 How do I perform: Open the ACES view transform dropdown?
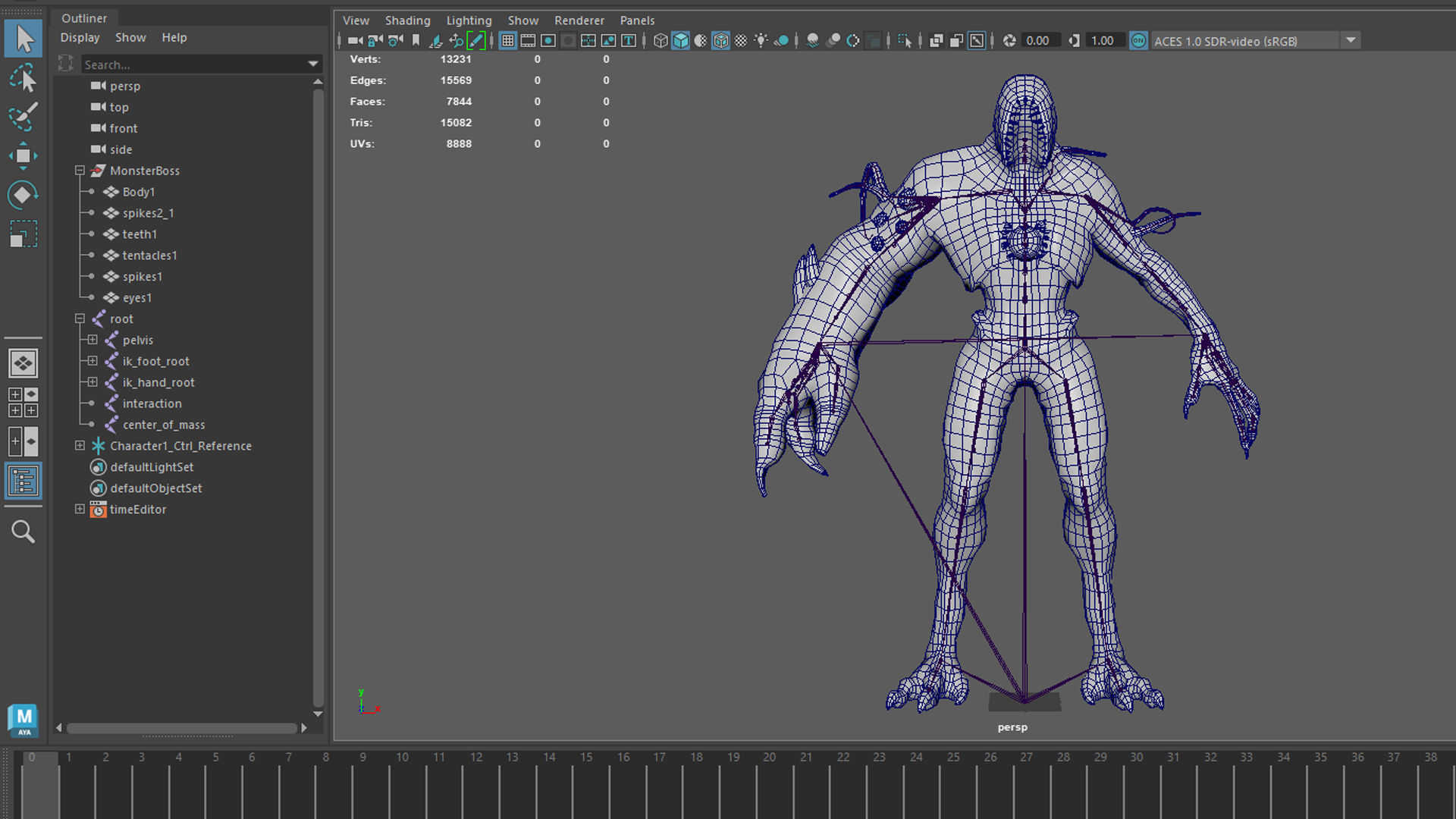[1351, 41]
